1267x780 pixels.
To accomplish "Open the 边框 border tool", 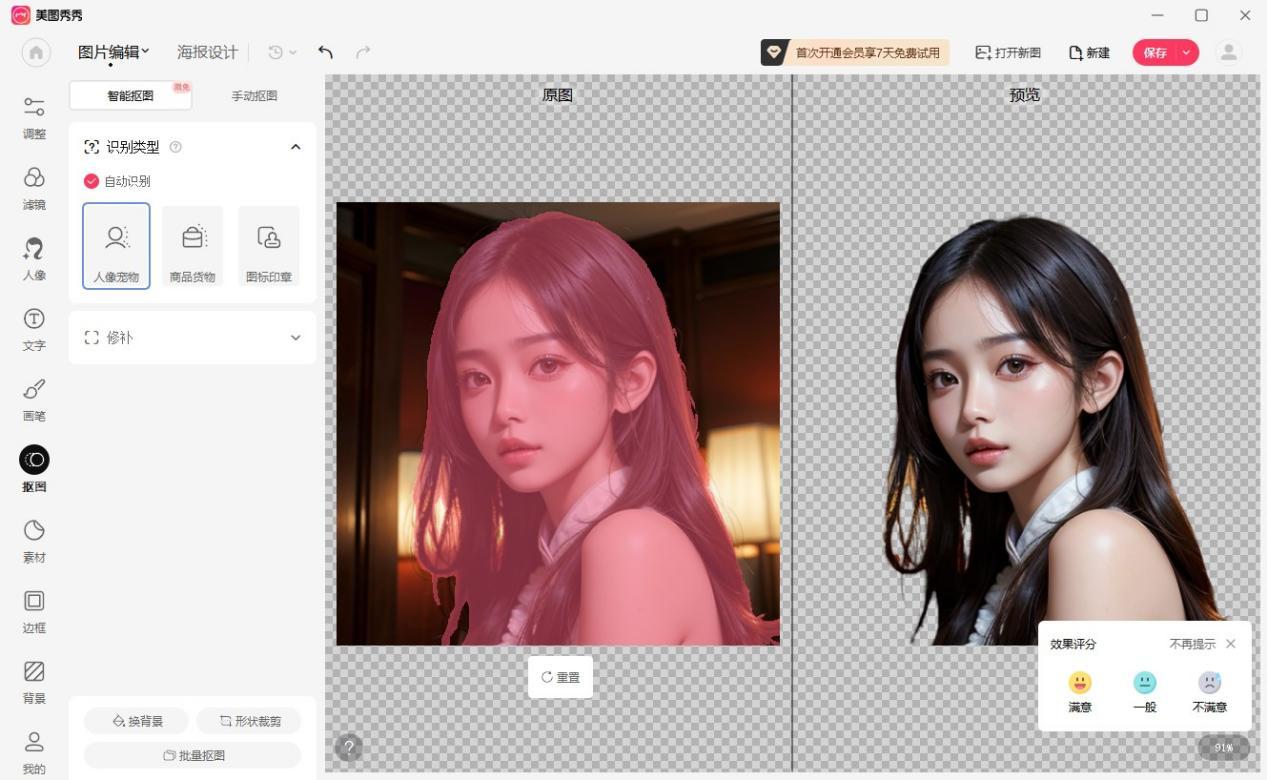I will pos(34,611).
